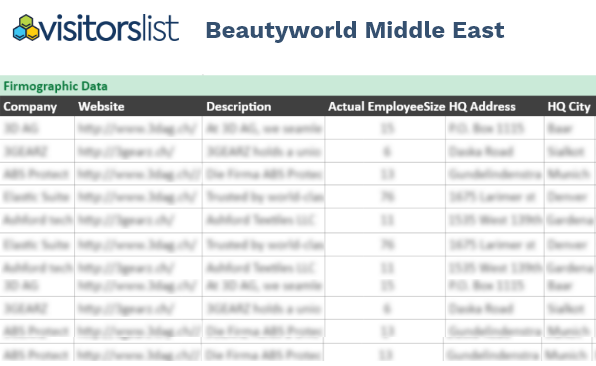Select the Description column header
Screen dimensions: 596x366
[x=239, y=107]
